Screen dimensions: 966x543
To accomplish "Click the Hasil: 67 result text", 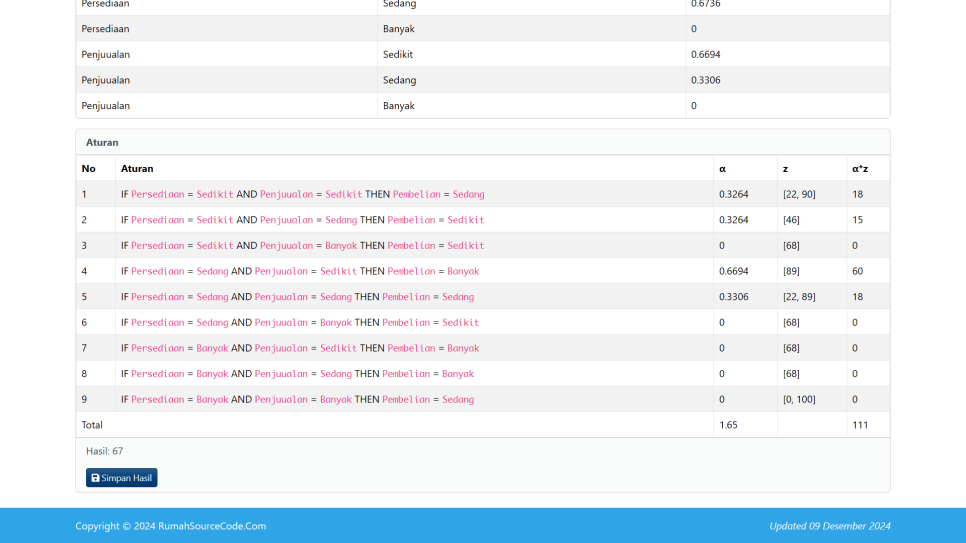I will [105, 451].
